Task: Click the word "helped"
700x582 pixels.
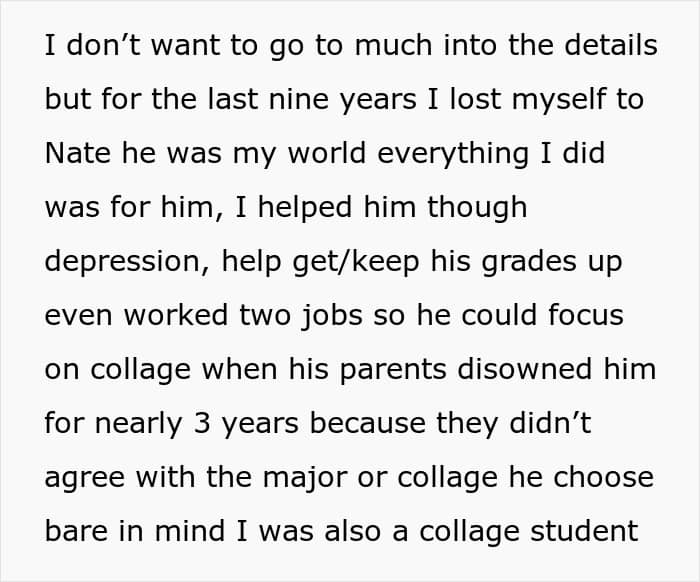Action: pos(305,208)
